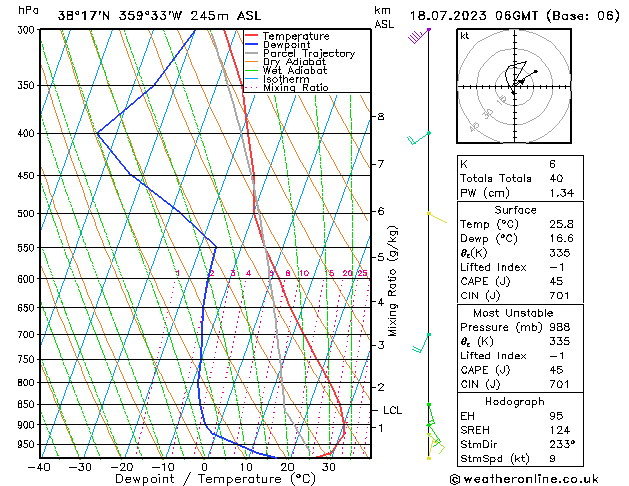Viewport: 629px width, 486px height.
Task: Click the PW (cm) value 1.34
Action: click(562, 193)
